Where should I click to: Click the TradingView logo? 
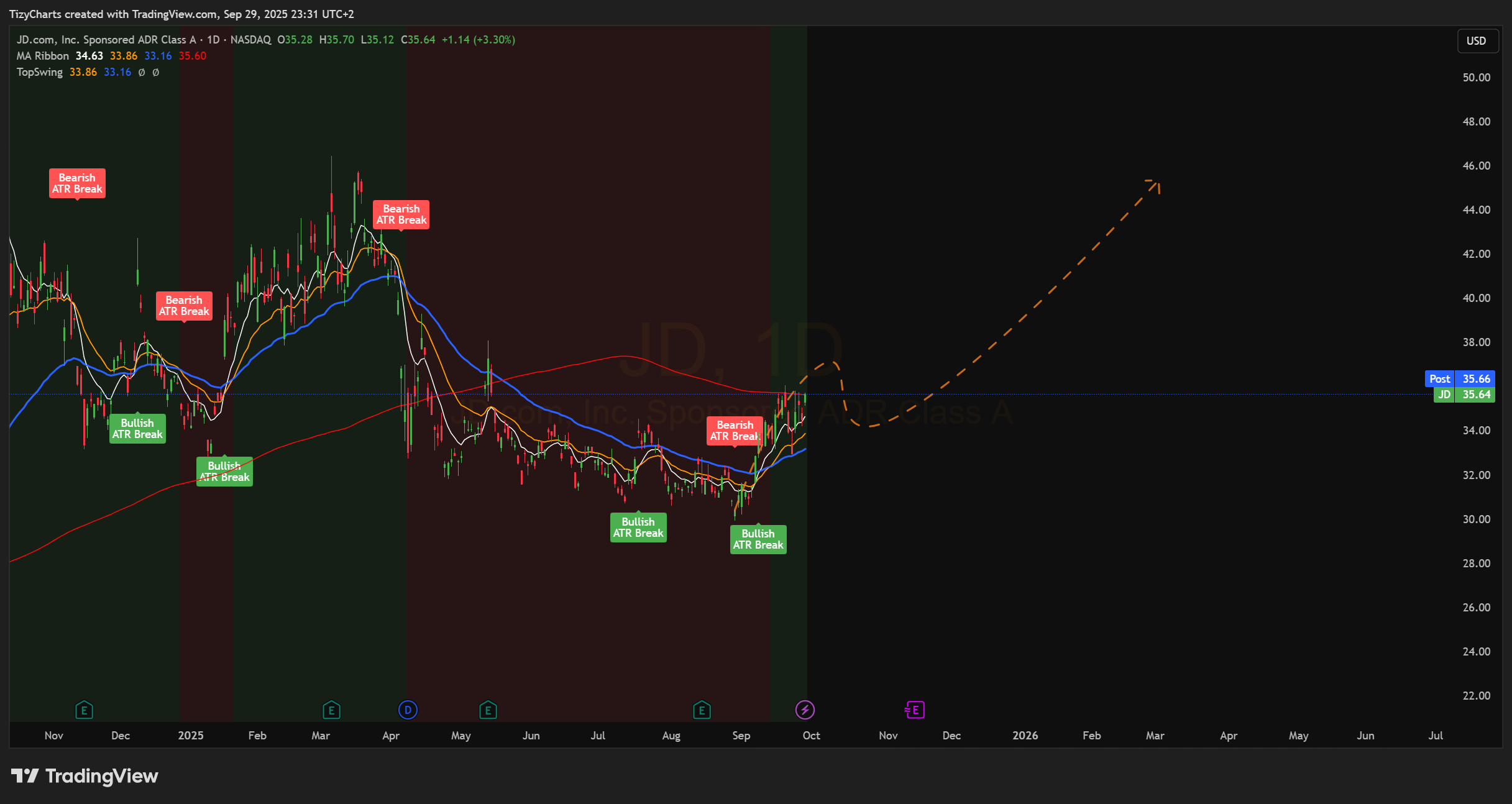(85, 776)
